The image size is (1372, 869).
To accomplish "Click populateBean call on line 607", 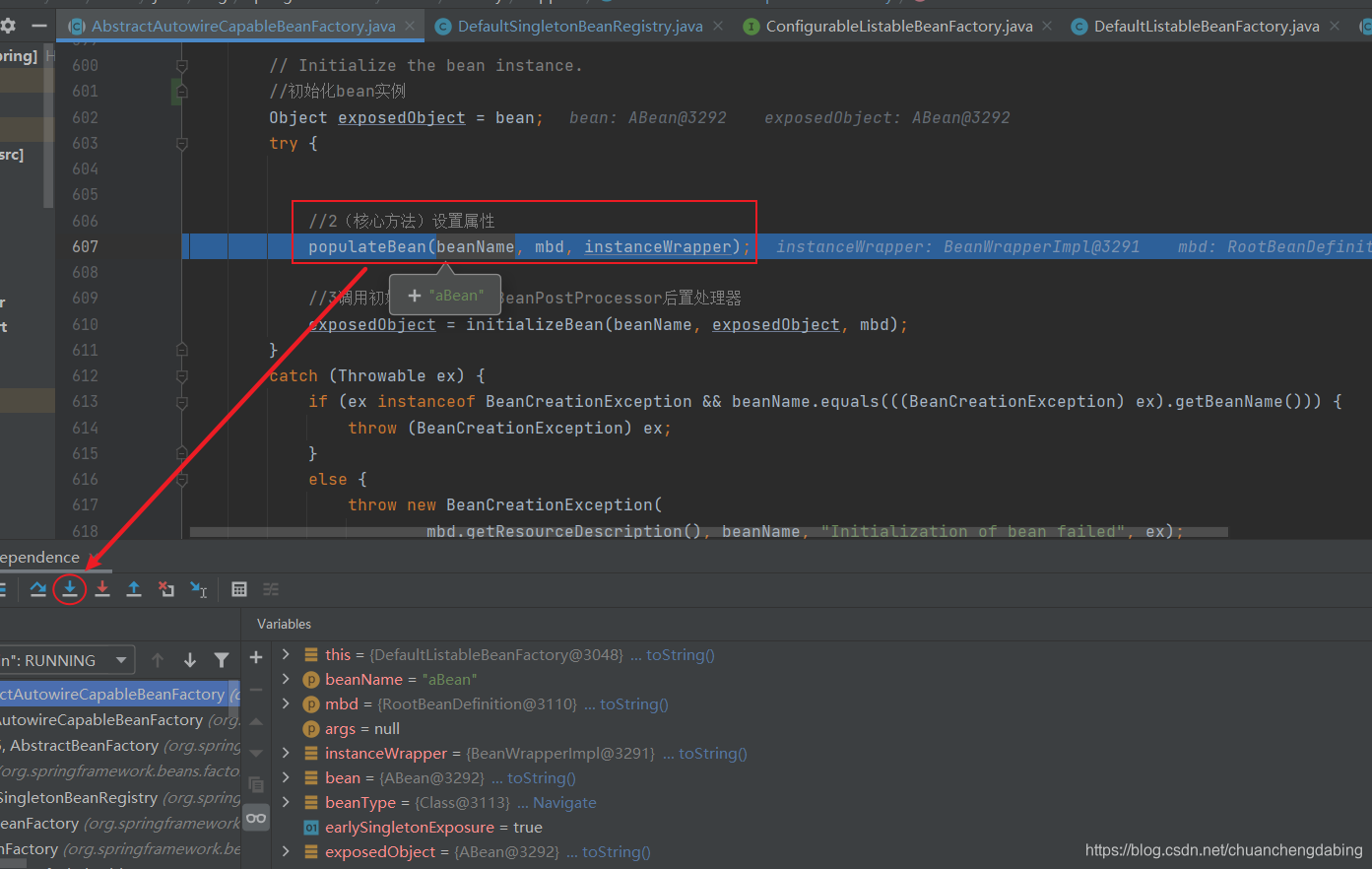I will click(366, 246).
